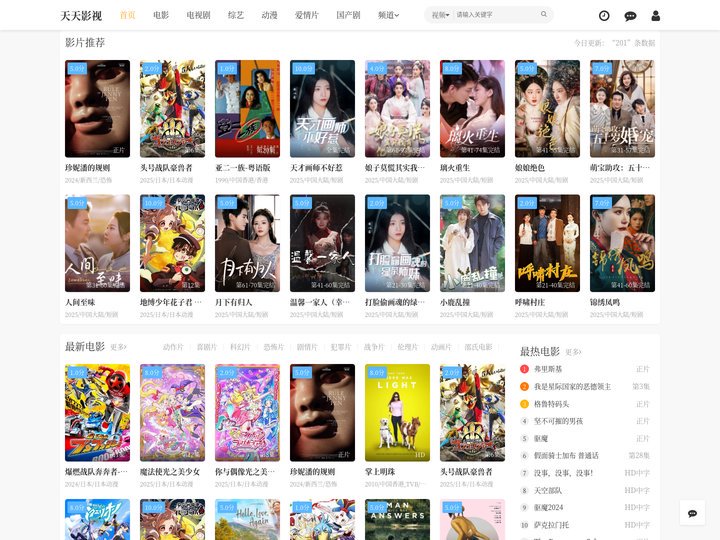This screenshot has height=540, width=720.
Task: Open the 娘子莫慌 poster thumbnail
Action: click(x=397, y=109)
